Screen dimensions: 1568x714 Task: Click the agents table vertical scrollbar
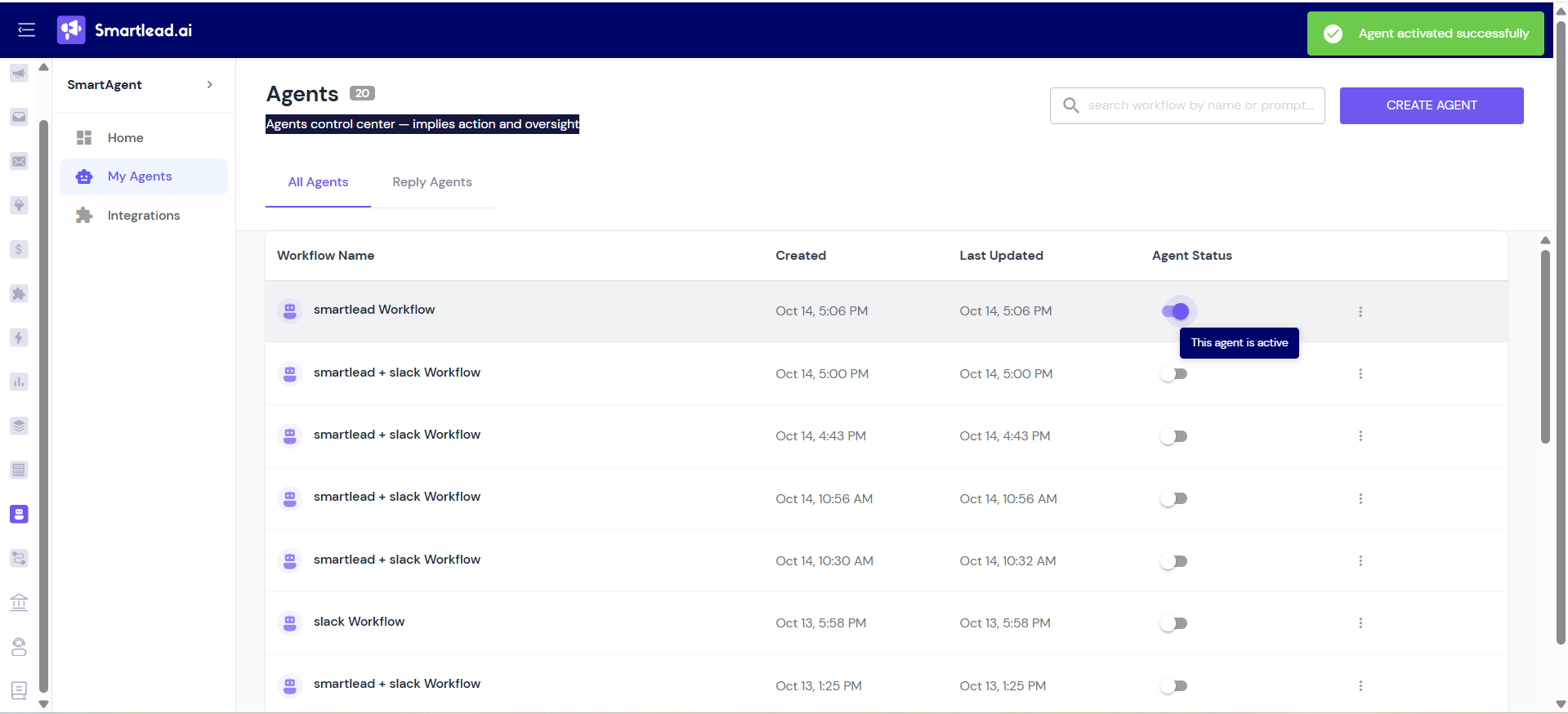tap(1545, 346)
